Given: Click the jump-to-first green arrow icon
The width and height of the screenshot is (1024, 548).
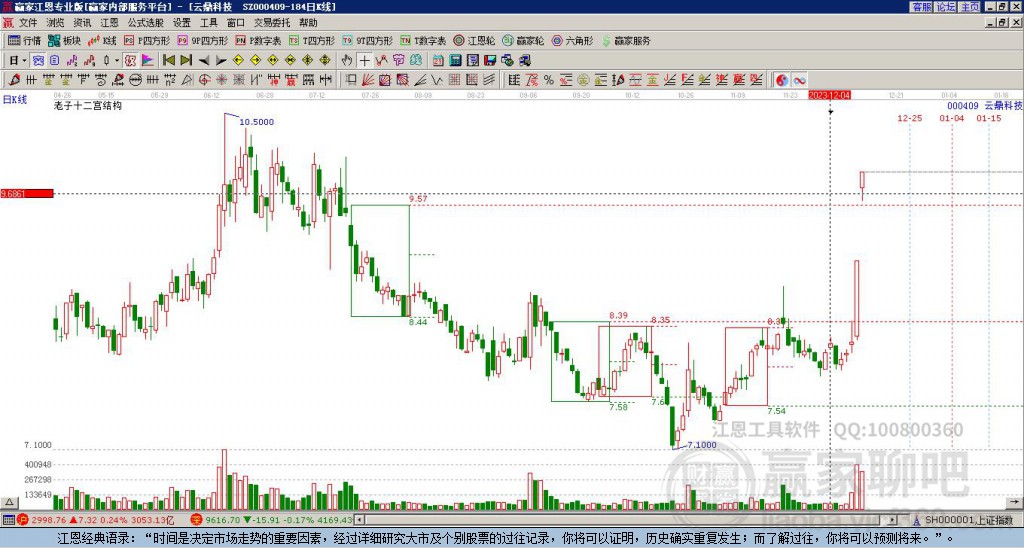Looking at the screenshot, I should 168,61.
